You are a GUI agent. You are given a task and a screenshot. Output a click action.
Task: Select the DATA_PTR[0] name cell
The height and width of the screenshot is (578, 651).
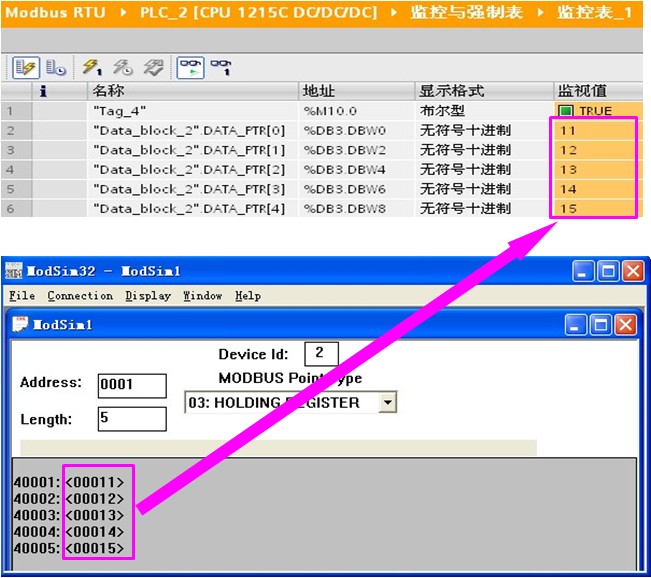pyautogui.click(x=193, y=130)
